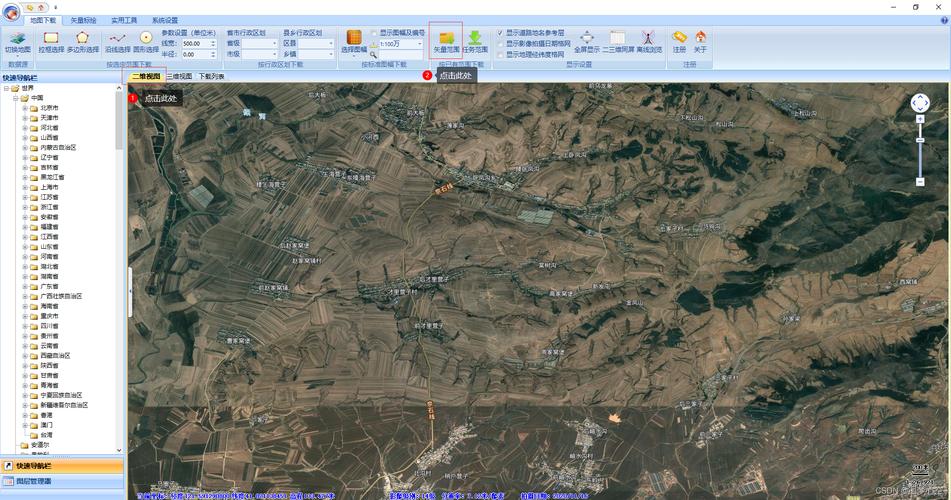Screen dimensions: 951x500
Task: Choose the 多边形选择 polygon selection tool
Action: tap(83, 41)
